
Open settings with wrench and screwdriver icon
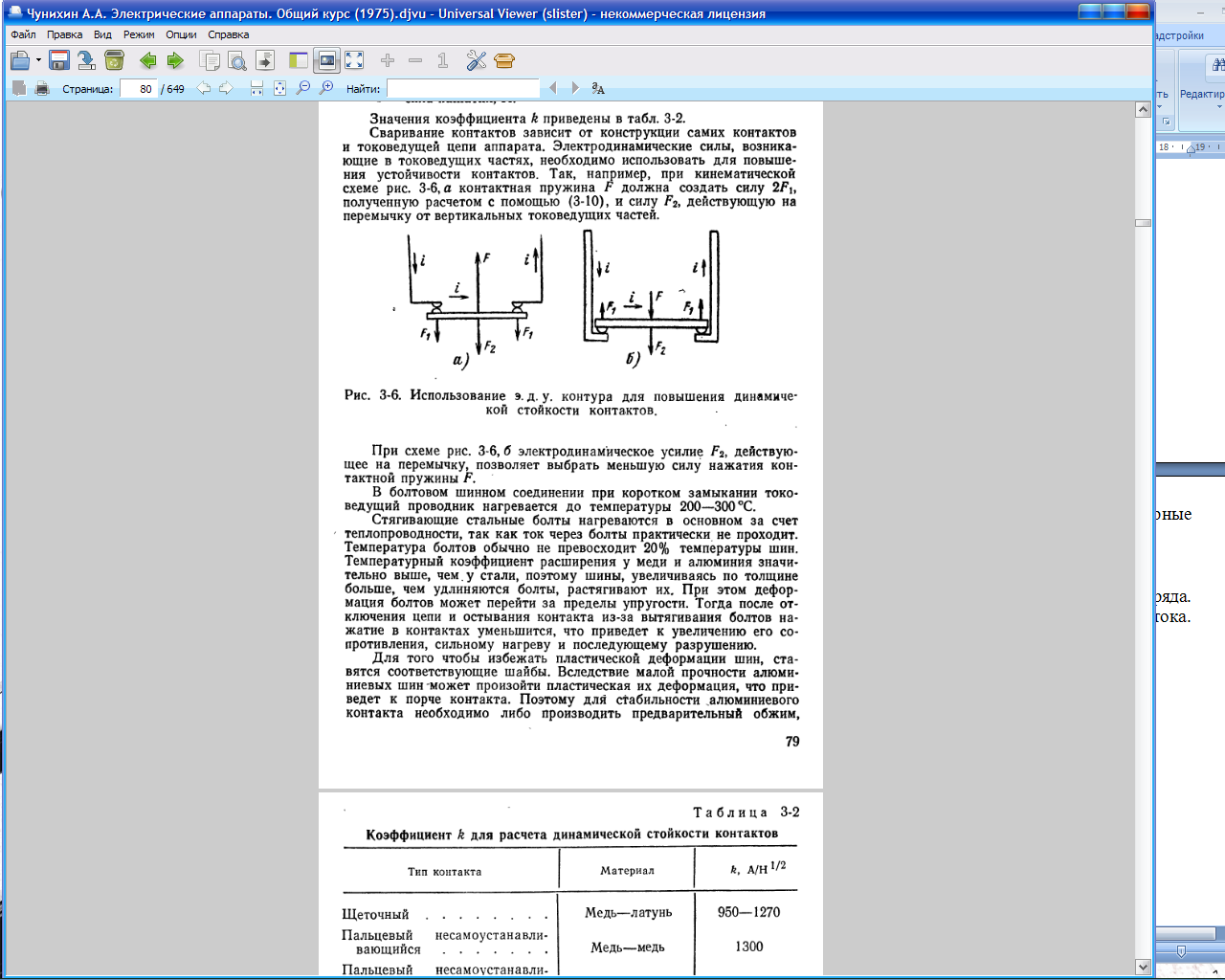click(x=477, y=60)
